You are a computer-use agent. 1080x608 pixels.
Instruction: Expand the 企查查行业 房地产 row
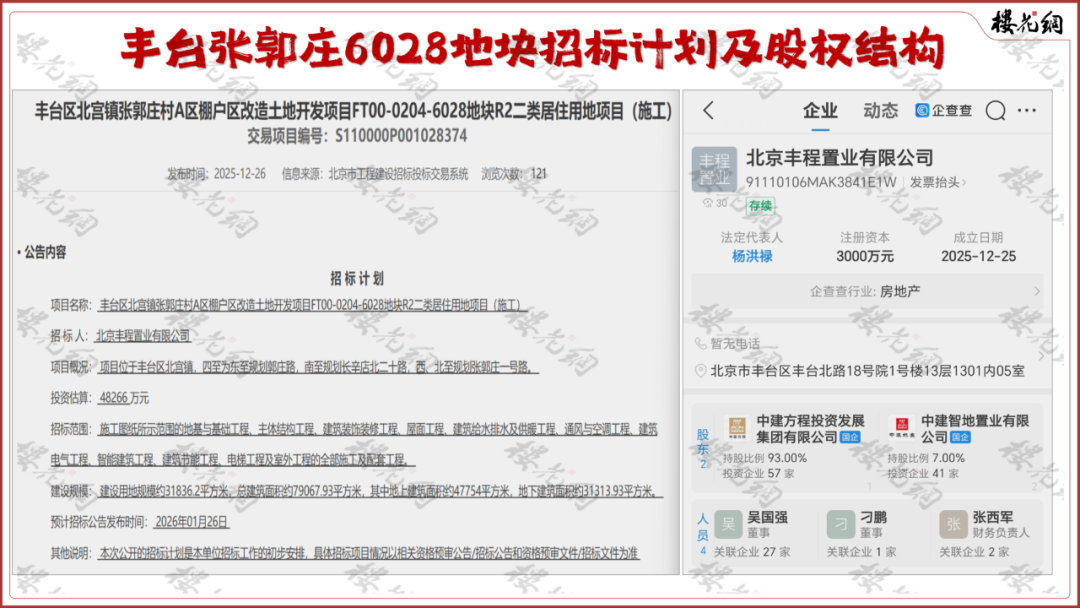[x=866, y=291]
